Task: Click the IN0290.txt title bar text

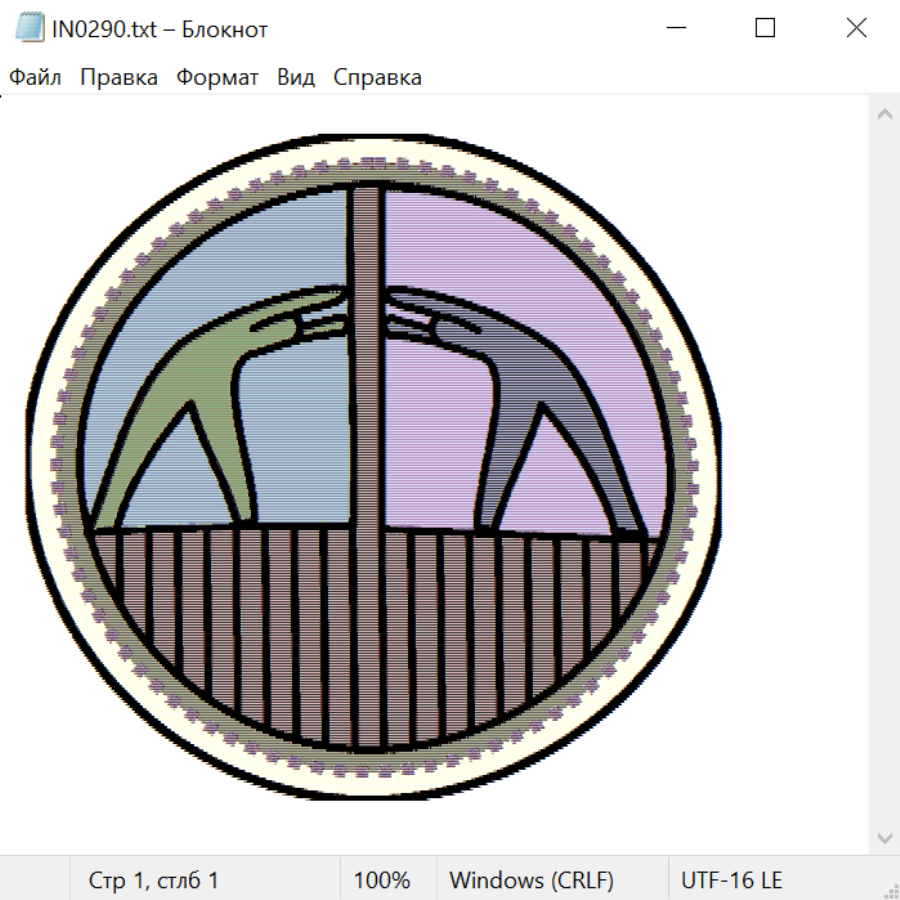Action: point(160,29)
